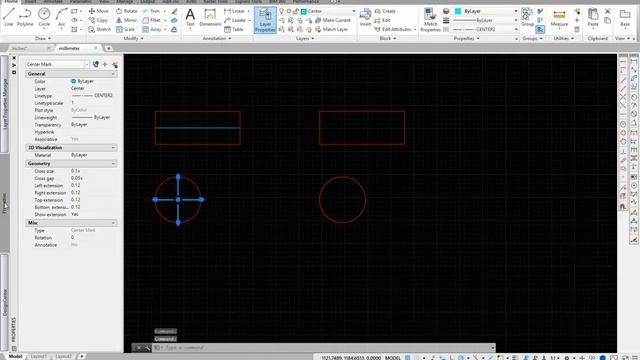The width and height of the screenshot is (640, 360).
Task: Open the Measure utility
Action: click(559, 18)
